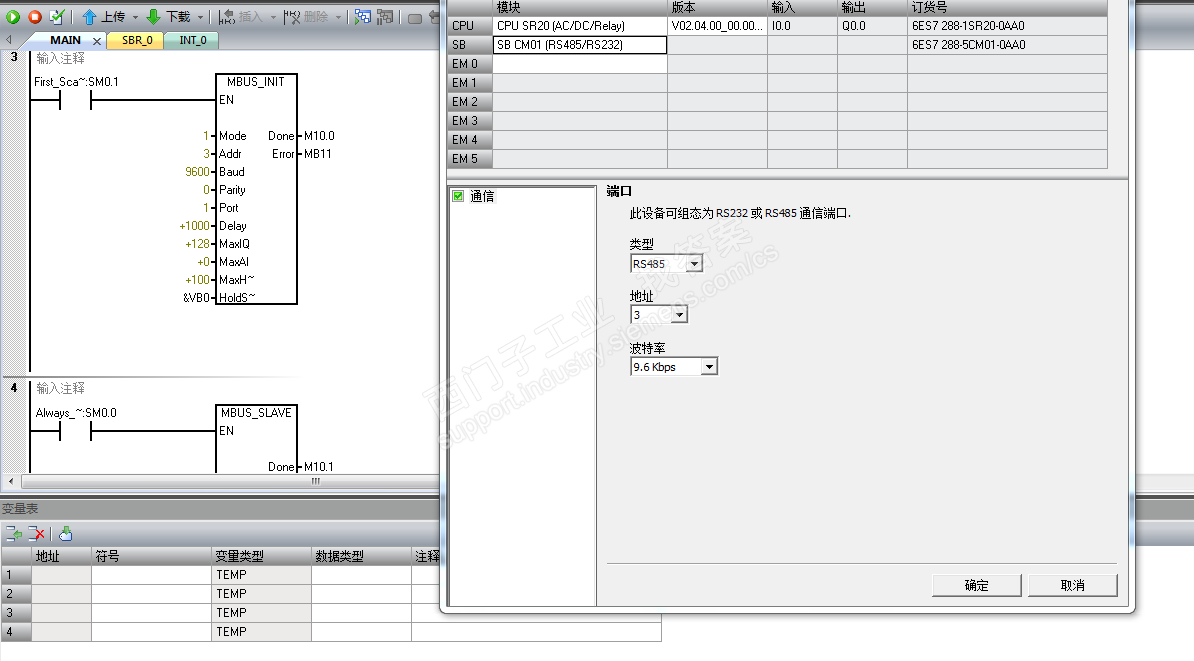Delete a row in the variable table
Image resolution: width=1194 pixels, height=661 pixels.
37,534
